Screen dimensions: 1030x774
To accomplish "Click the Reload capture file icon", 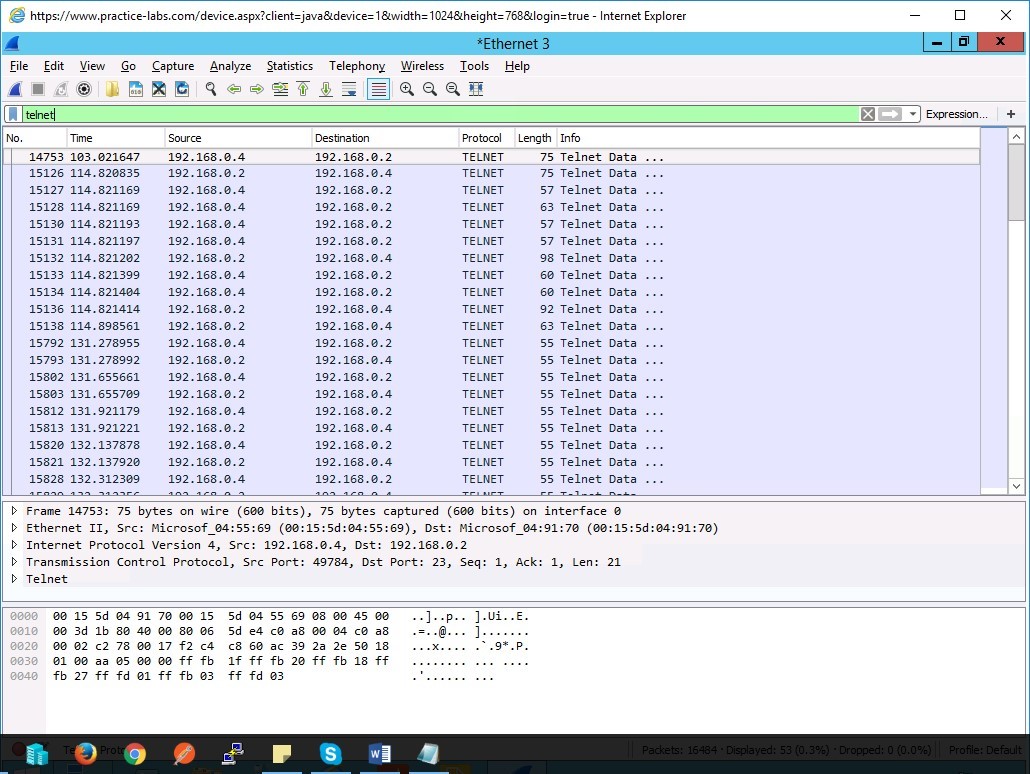I will [x=182, y=89].
